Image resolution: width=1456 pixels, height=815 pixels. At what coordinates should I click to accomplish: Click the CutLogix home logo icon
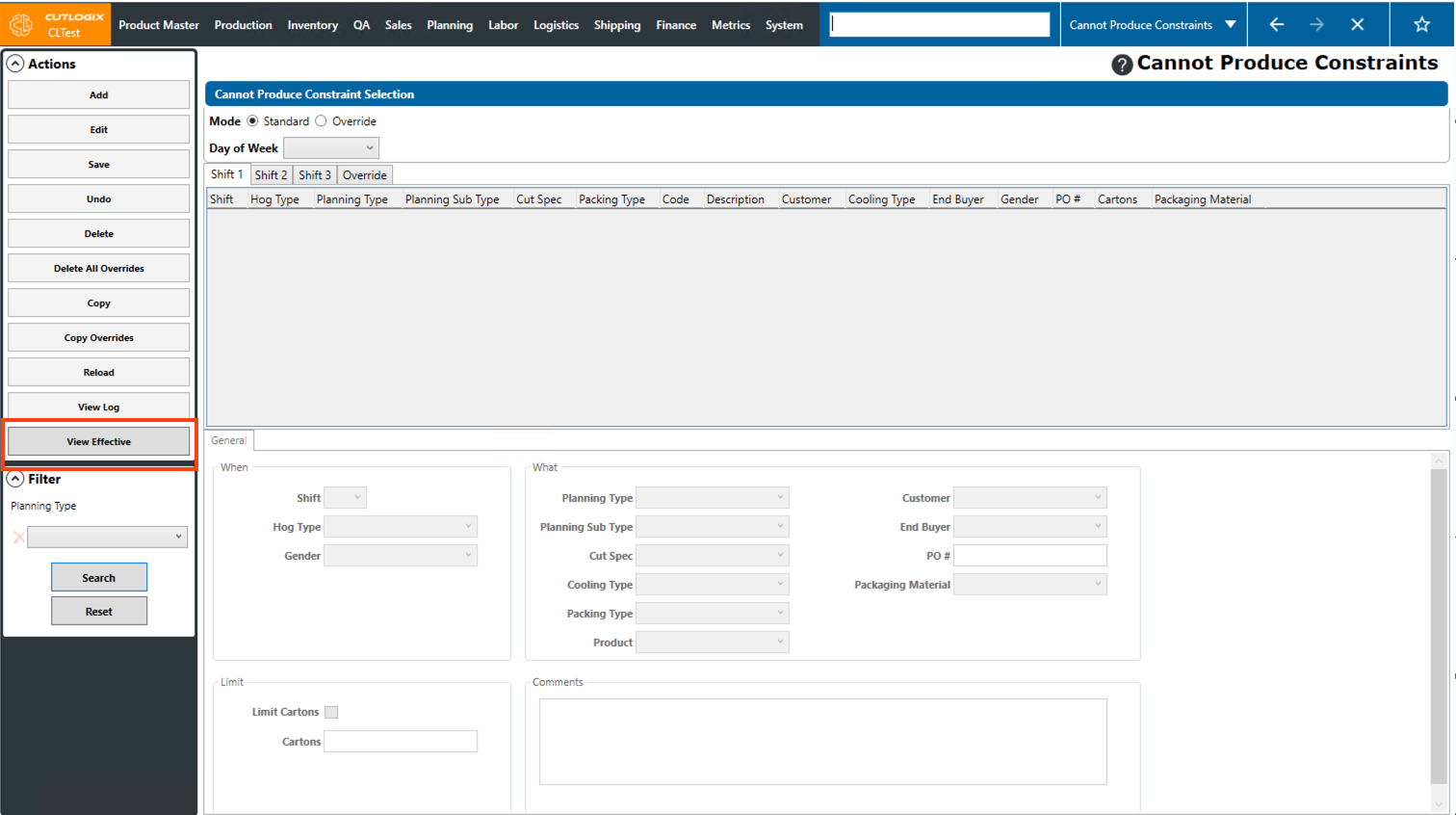tap(21, 24)
